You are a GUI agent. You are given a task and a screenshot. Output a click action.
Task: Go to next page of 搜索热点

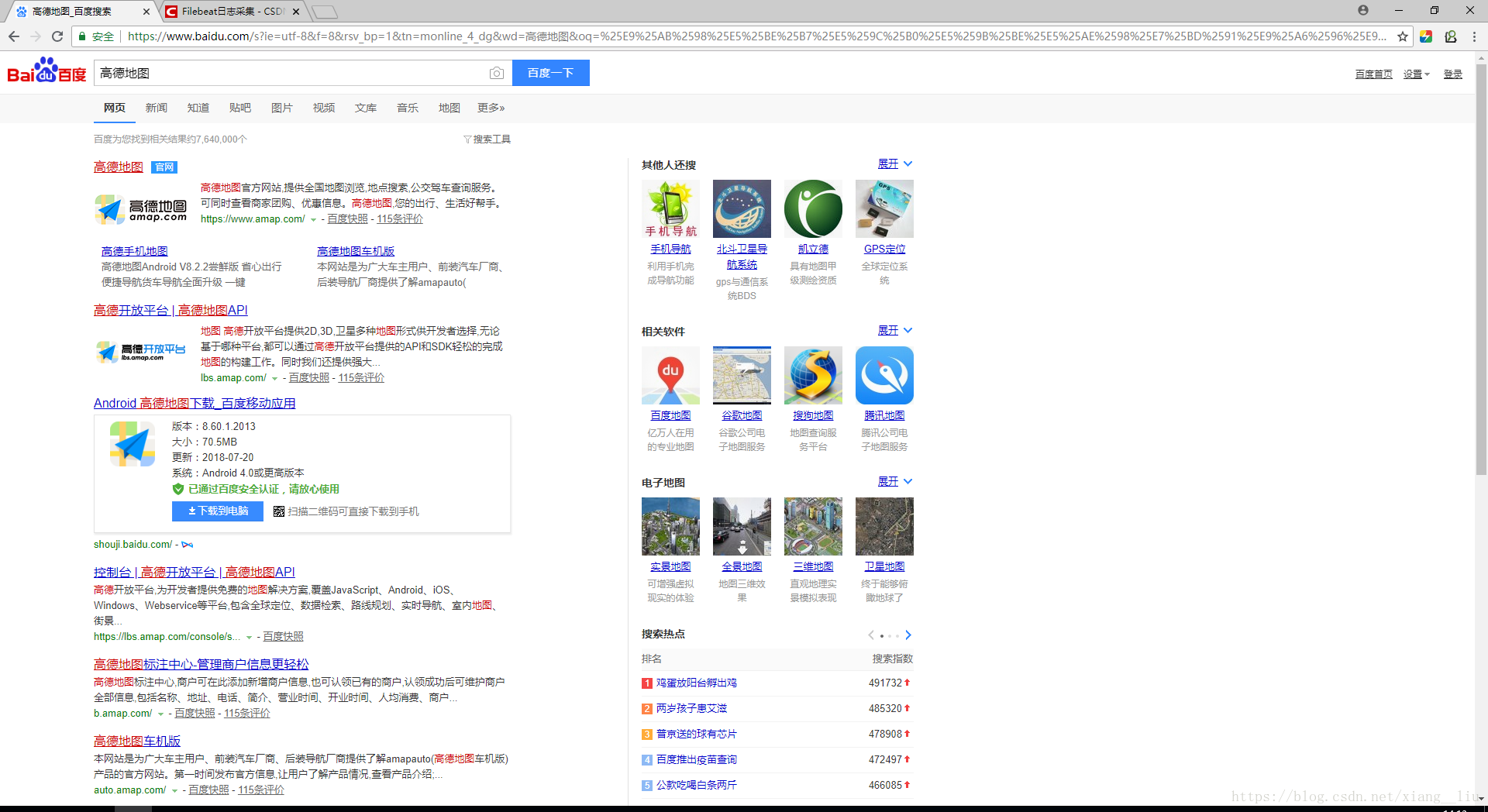click(908, 635)
